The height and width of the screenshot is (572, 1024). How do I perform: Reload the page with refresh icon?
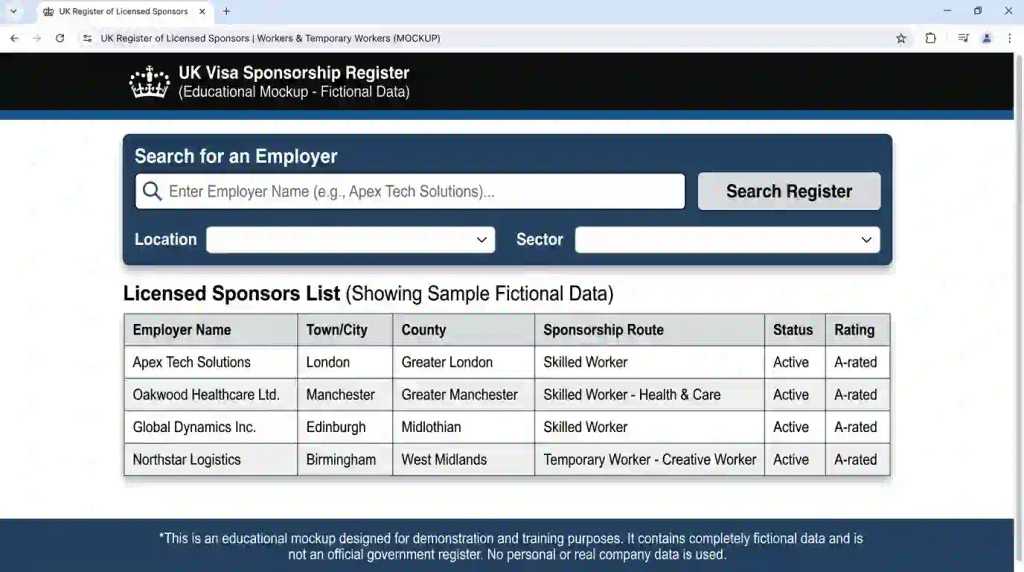pos(60,39)
